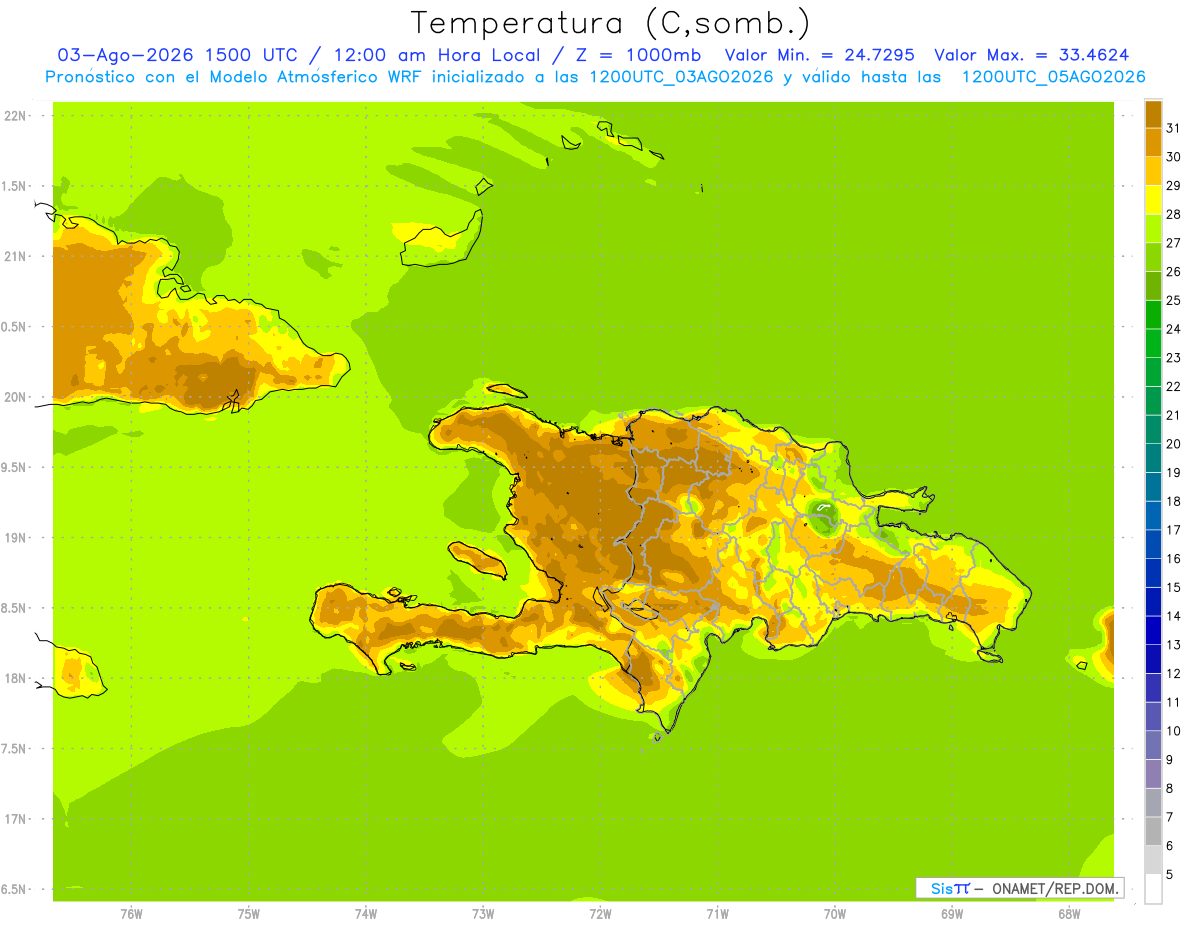
Task: Click the "74W" longitude axis label
Action: (x=366, y=914)
